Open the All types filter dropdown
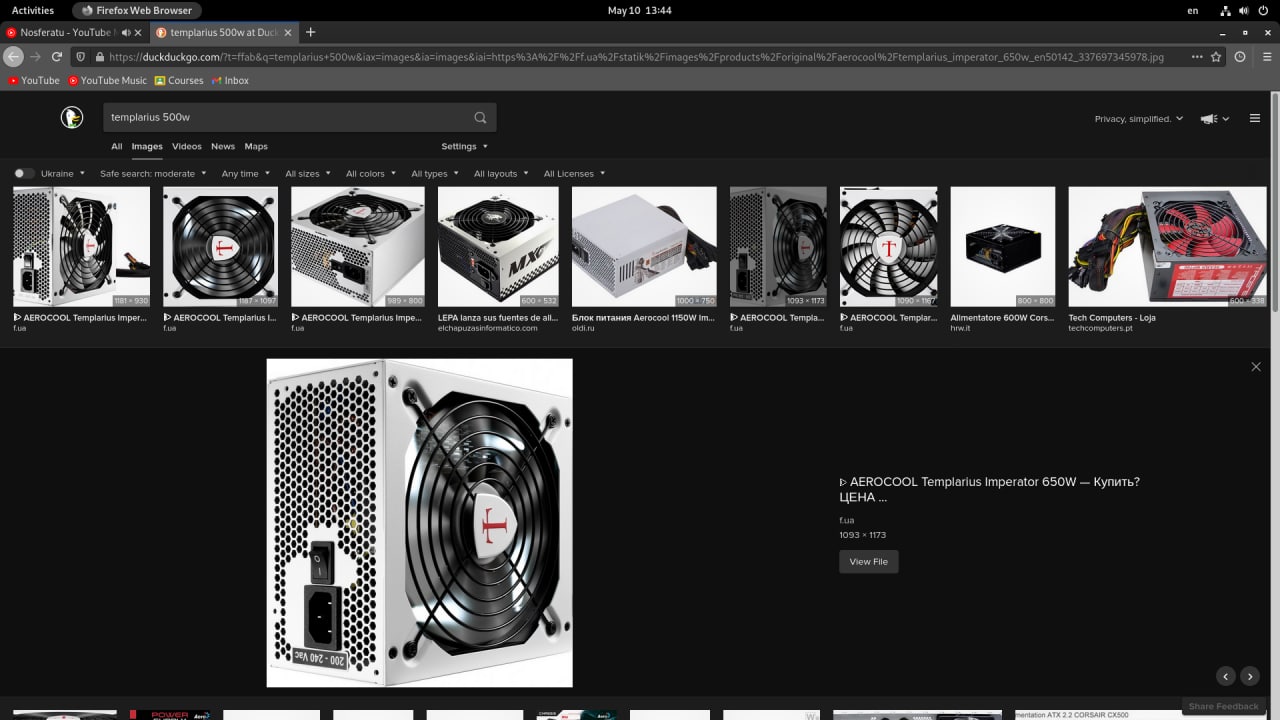This screenshot has width=1280, height=720. pyautogui.click(x=436, y=174)
